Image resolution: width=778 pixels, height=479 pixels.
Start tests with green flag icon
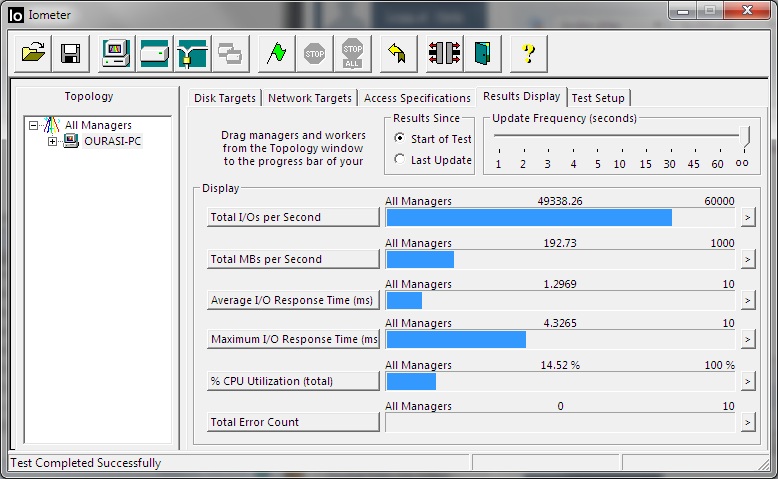point(276,54)
